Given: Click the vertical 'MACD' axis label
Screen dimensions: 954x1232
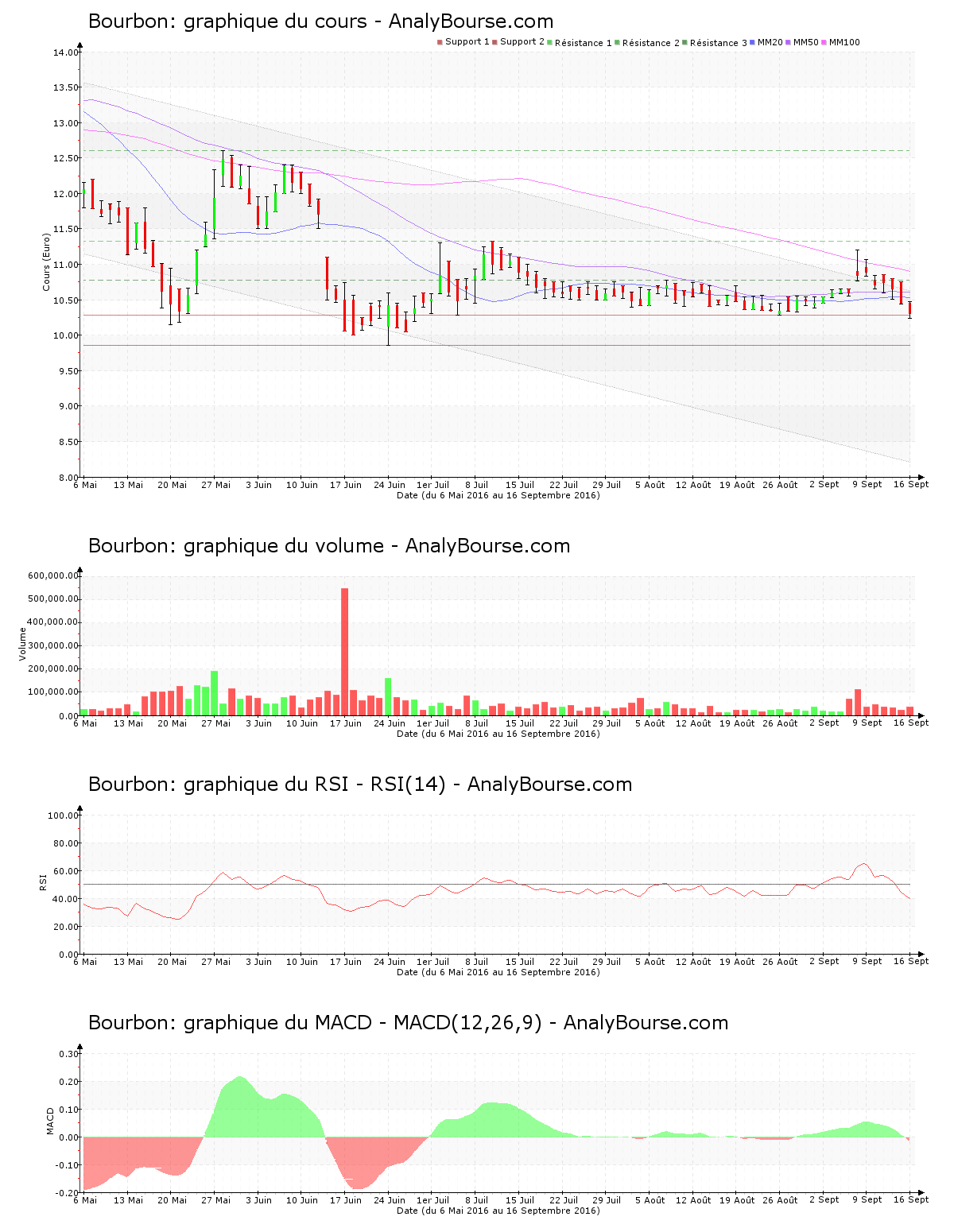Looking at the screenshot, I should 50,1121.
